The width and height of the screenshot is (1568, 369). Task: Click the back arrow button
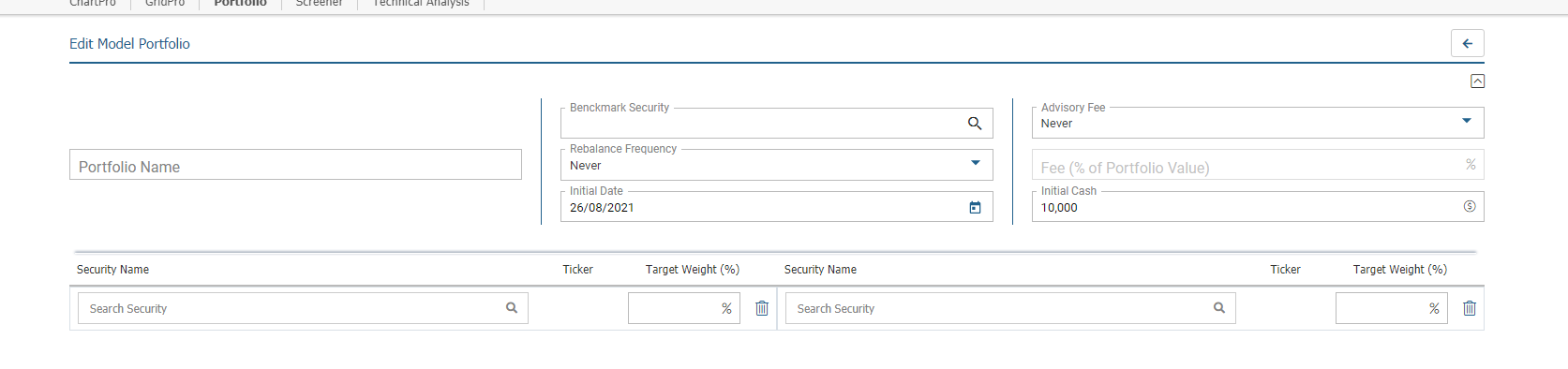coord(1467,43)
